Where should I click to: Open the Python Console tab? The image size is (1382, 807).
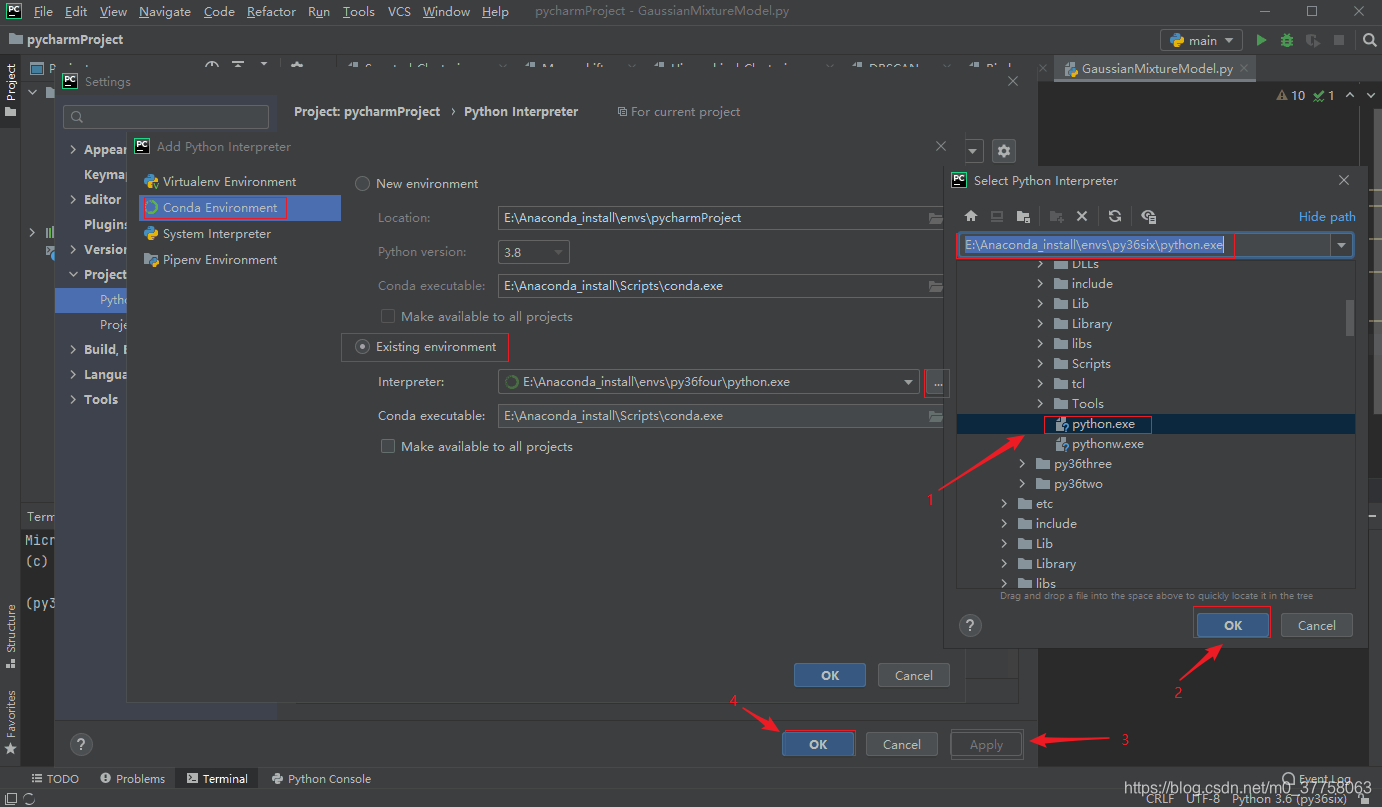pos(321,779)
